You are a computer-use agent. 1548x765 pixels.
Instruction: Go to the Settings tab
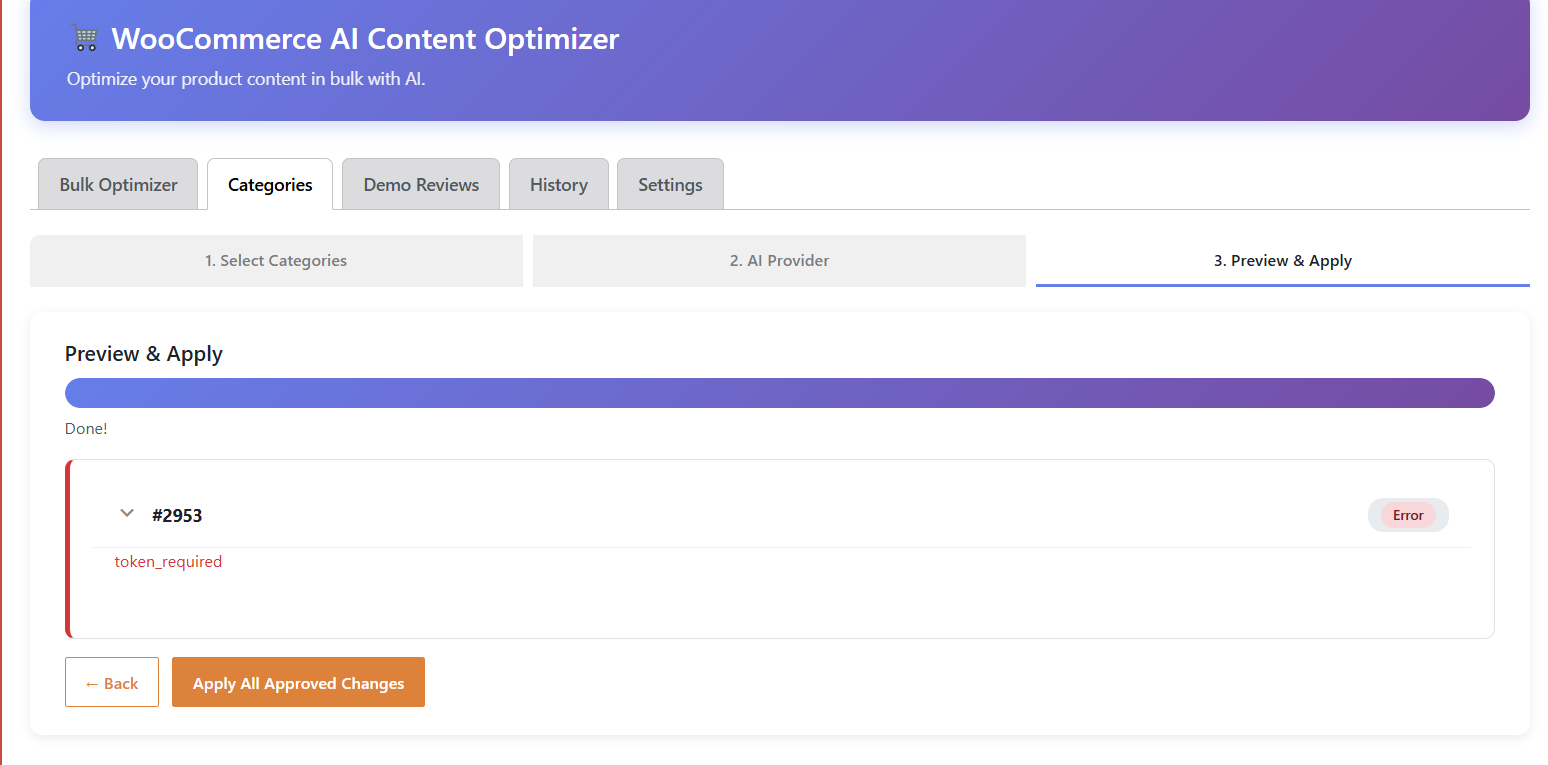click(670, 184)
